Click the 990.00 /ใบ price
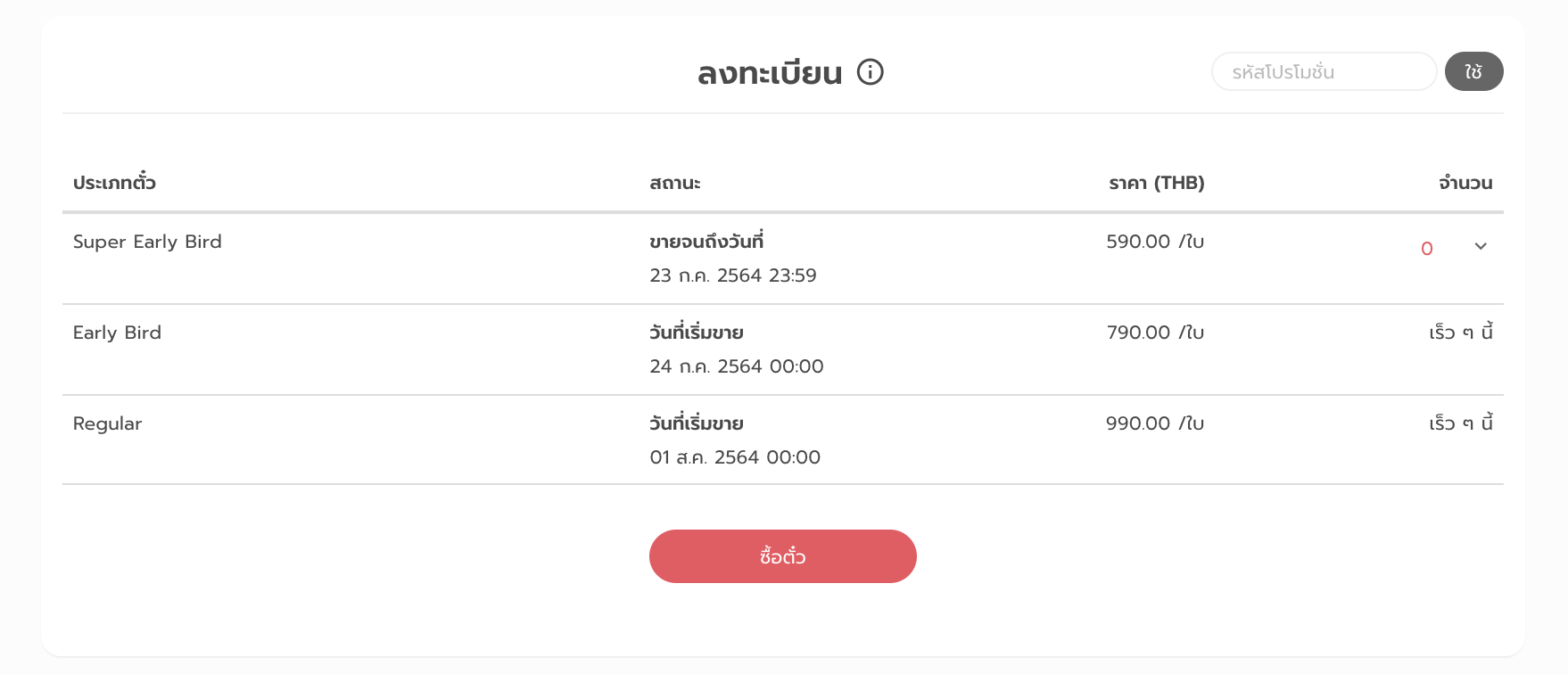 [x=1155, y=423]
